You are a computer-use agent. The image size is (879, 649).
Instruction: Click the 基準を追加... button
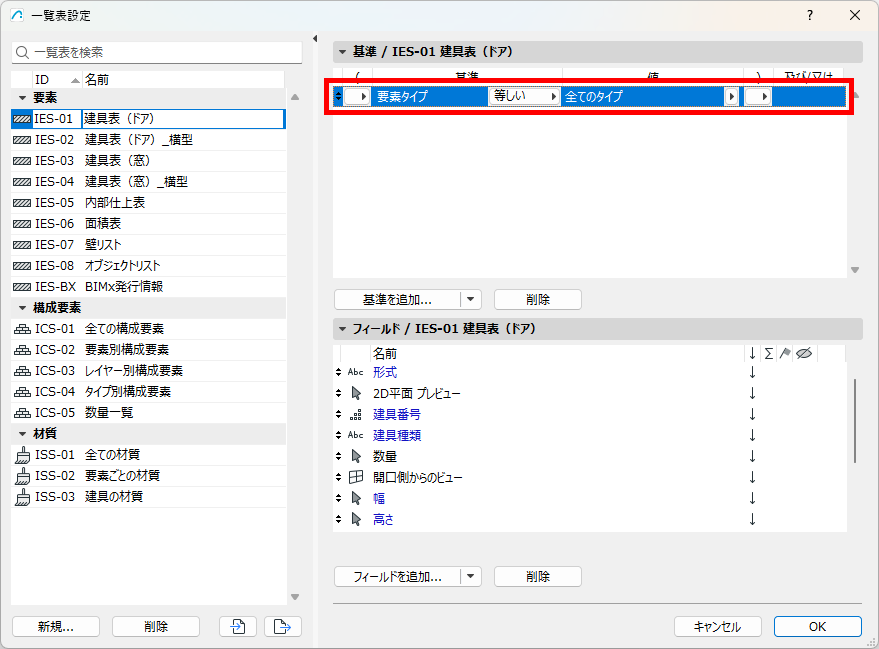[x=397, y=299]
